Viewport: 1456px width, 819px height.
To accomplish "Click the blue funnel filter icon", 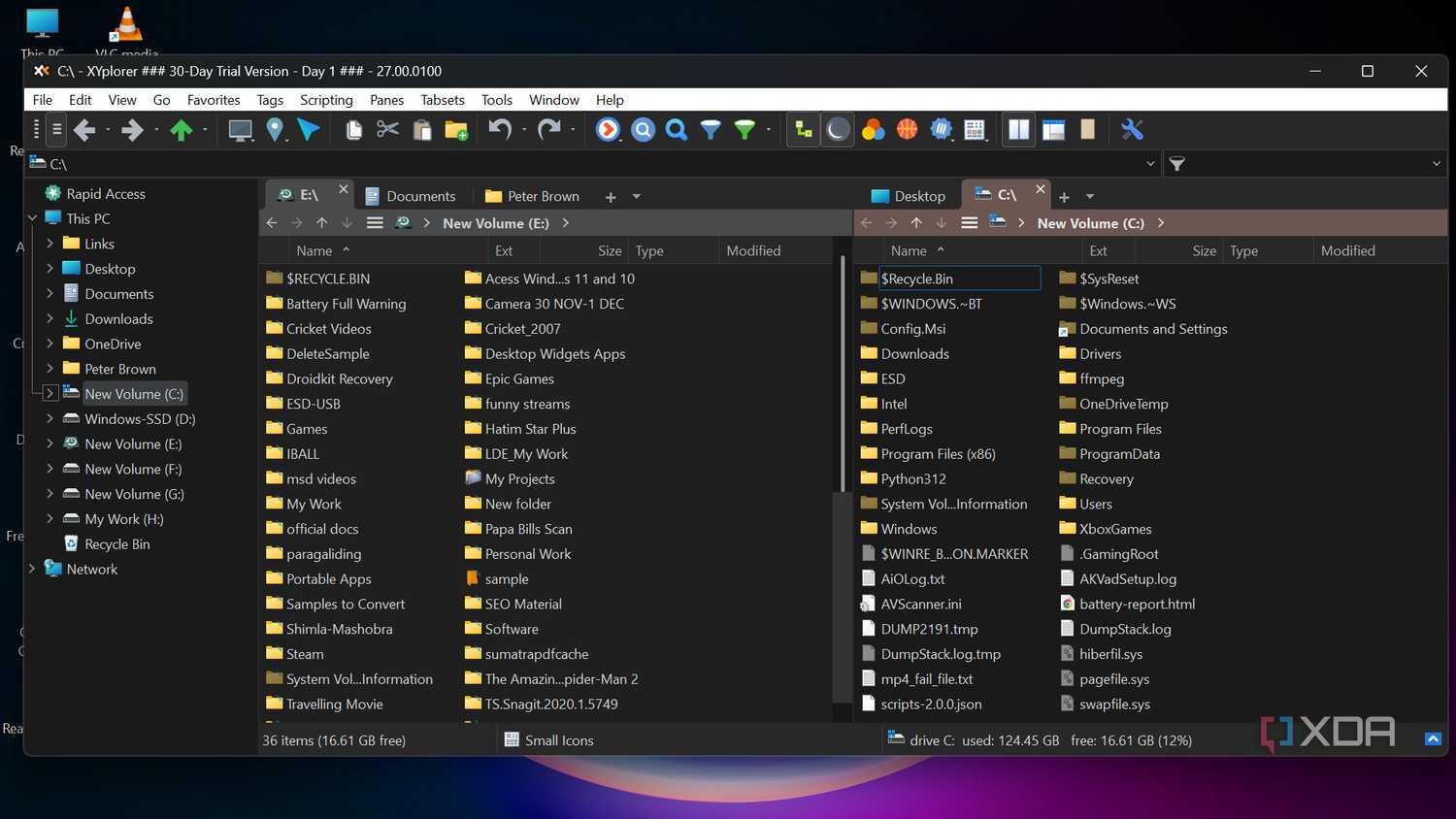I will 711,130.
